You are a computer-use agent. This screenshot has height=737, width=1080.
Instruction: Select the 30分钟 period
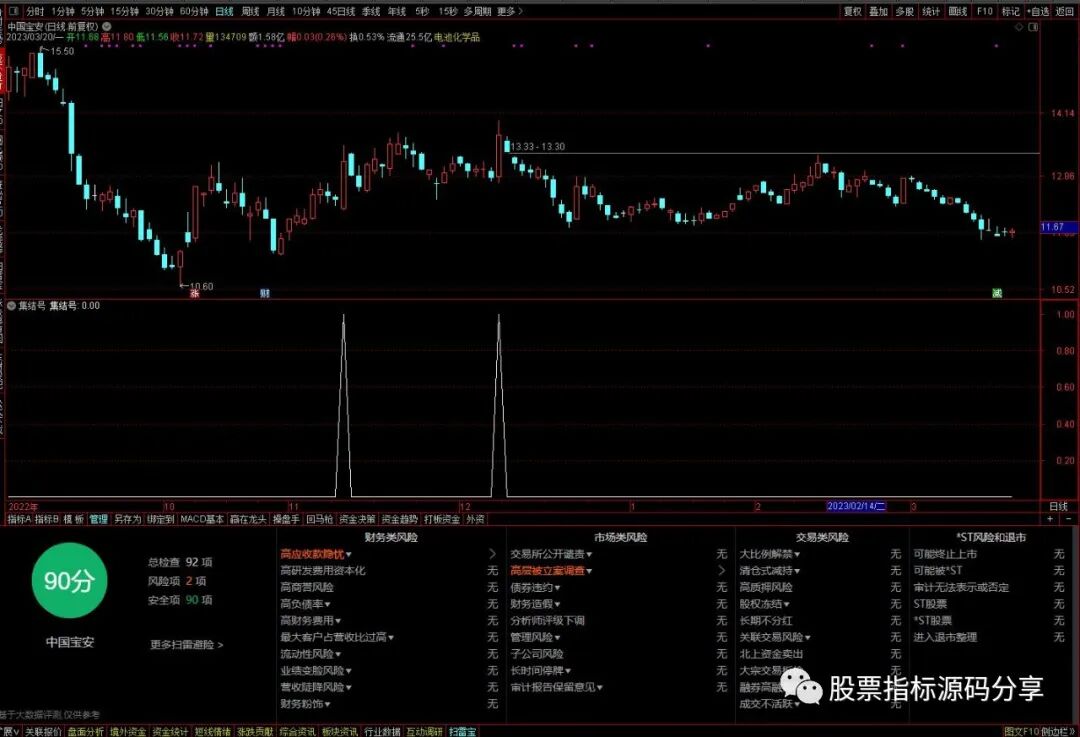(x=159, y=12)
